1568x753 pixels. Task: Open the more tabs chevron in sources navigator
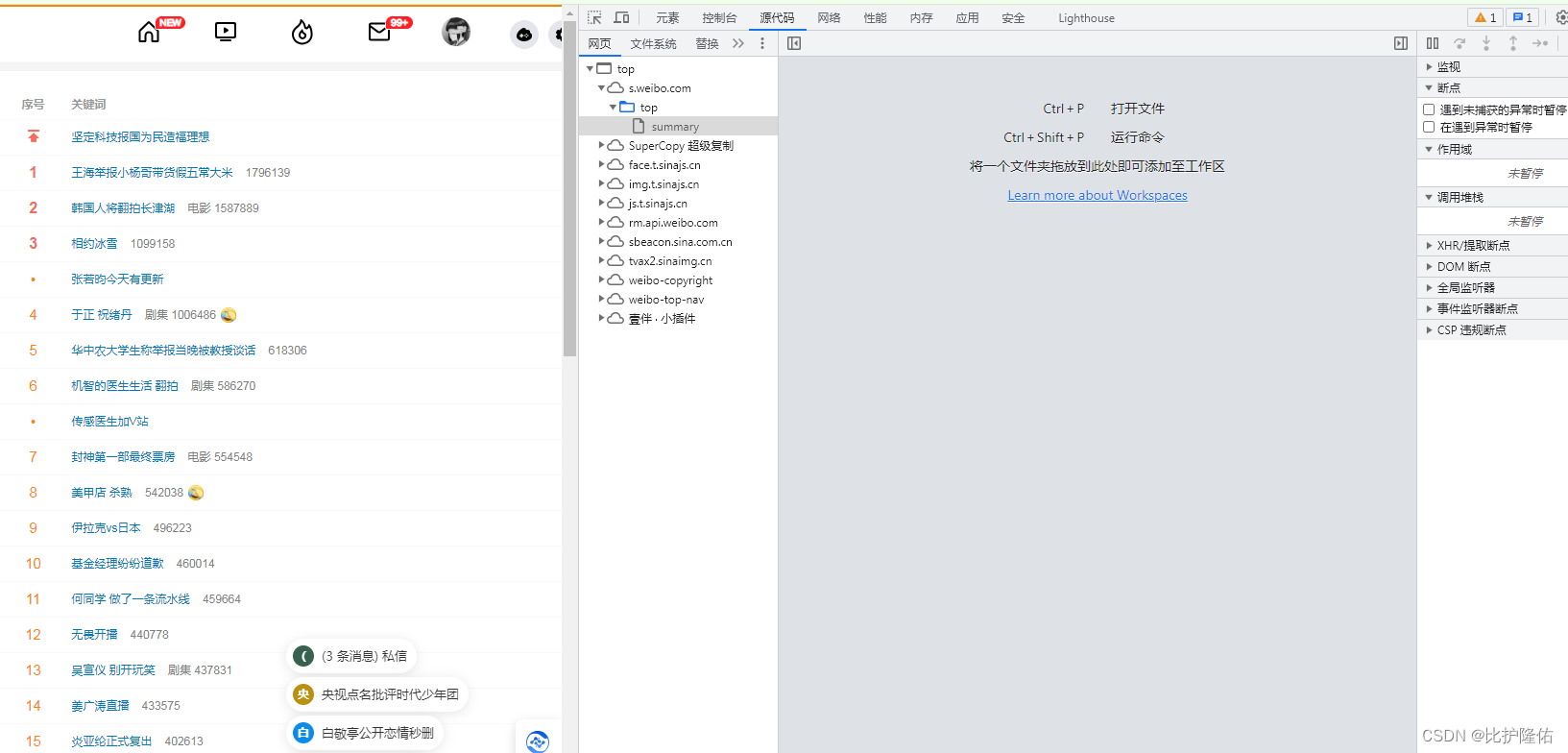(737, 43)
